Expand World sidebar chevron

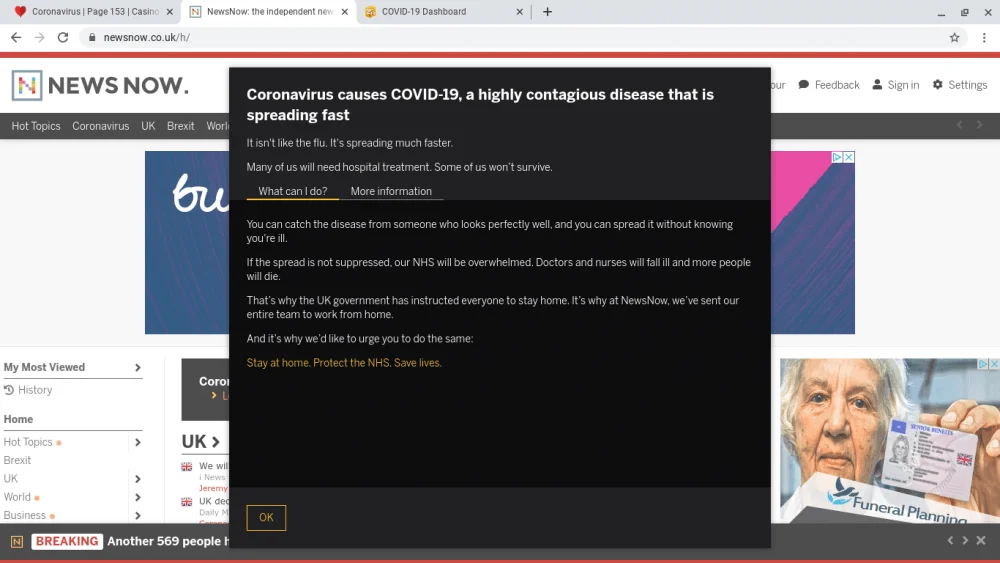point(137,497)
